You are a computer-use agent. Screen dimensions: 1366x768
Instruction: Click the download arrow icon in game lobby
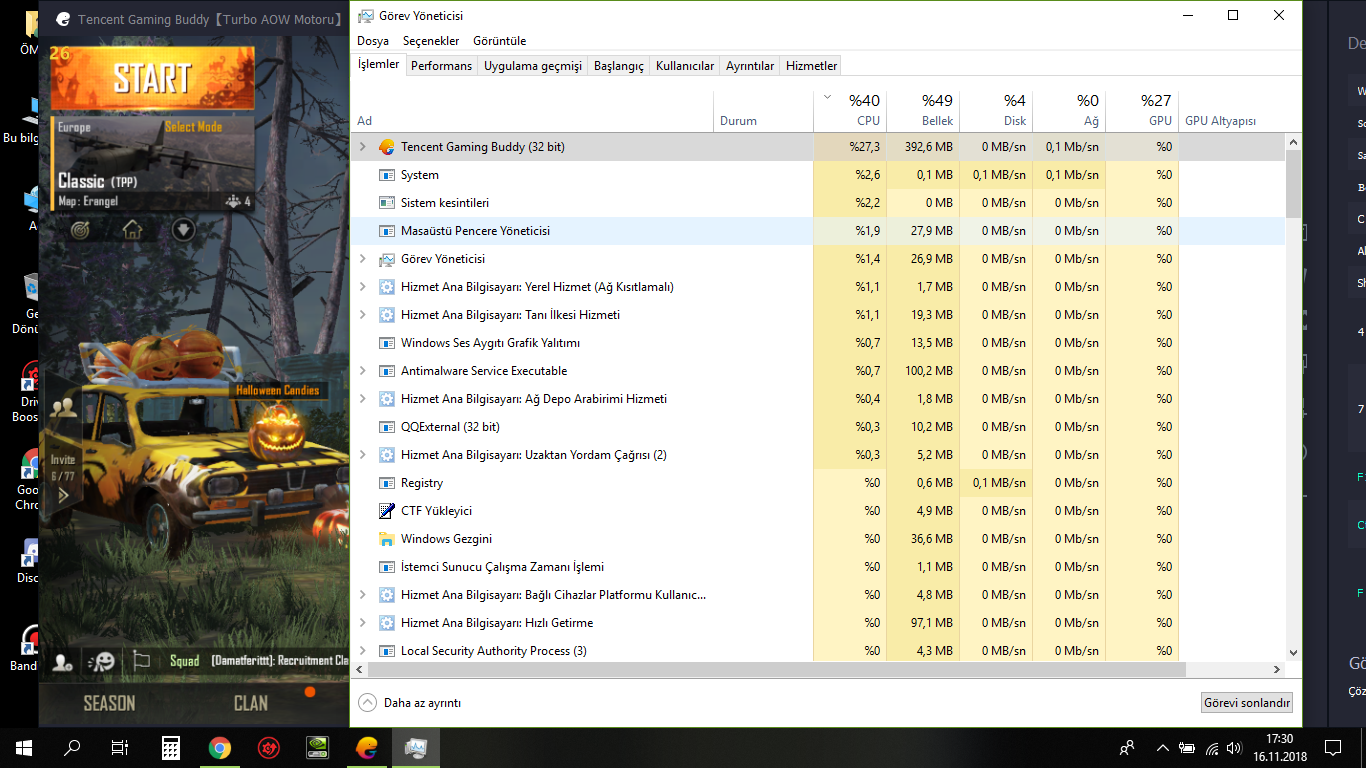tap(183, 229)
